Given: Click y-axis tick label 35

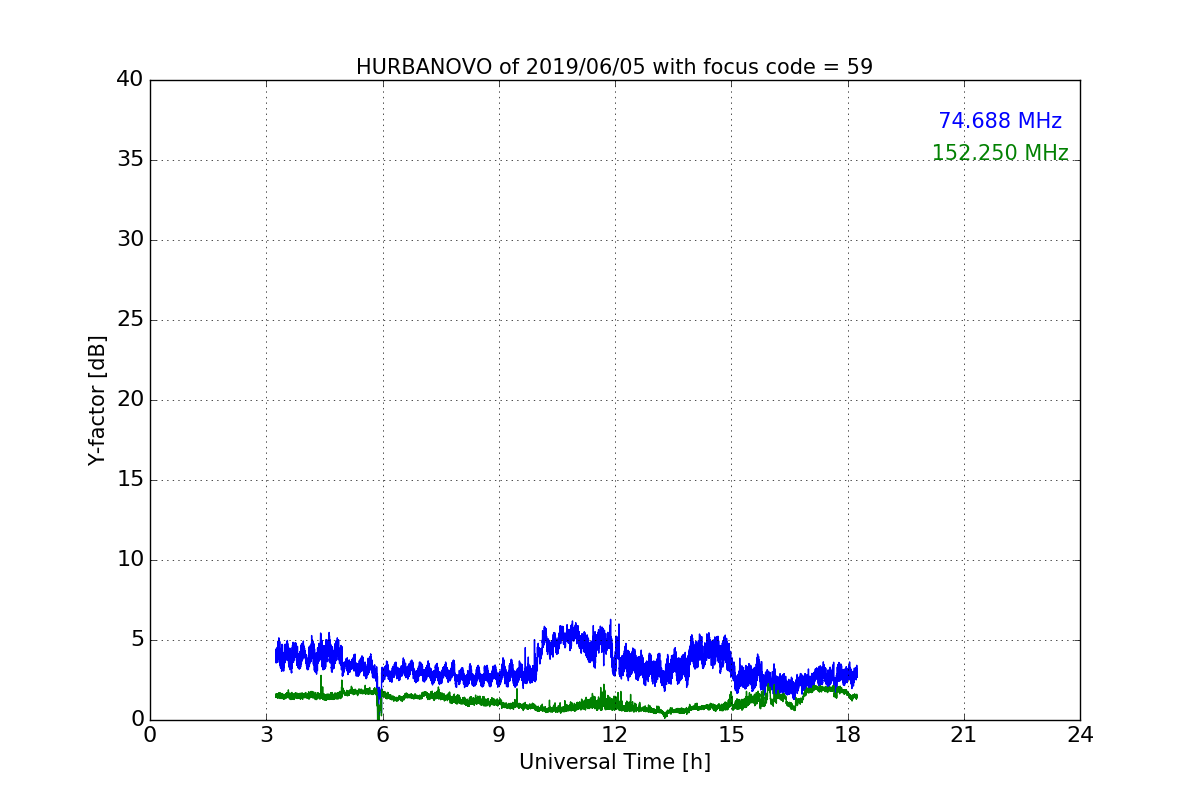Looking at the screenshot, I should (130, 160).
